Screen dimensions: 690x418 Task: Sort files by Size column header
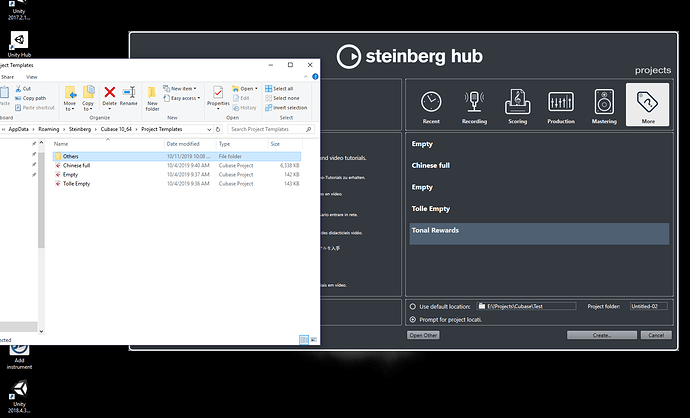(x=285, y=144)
